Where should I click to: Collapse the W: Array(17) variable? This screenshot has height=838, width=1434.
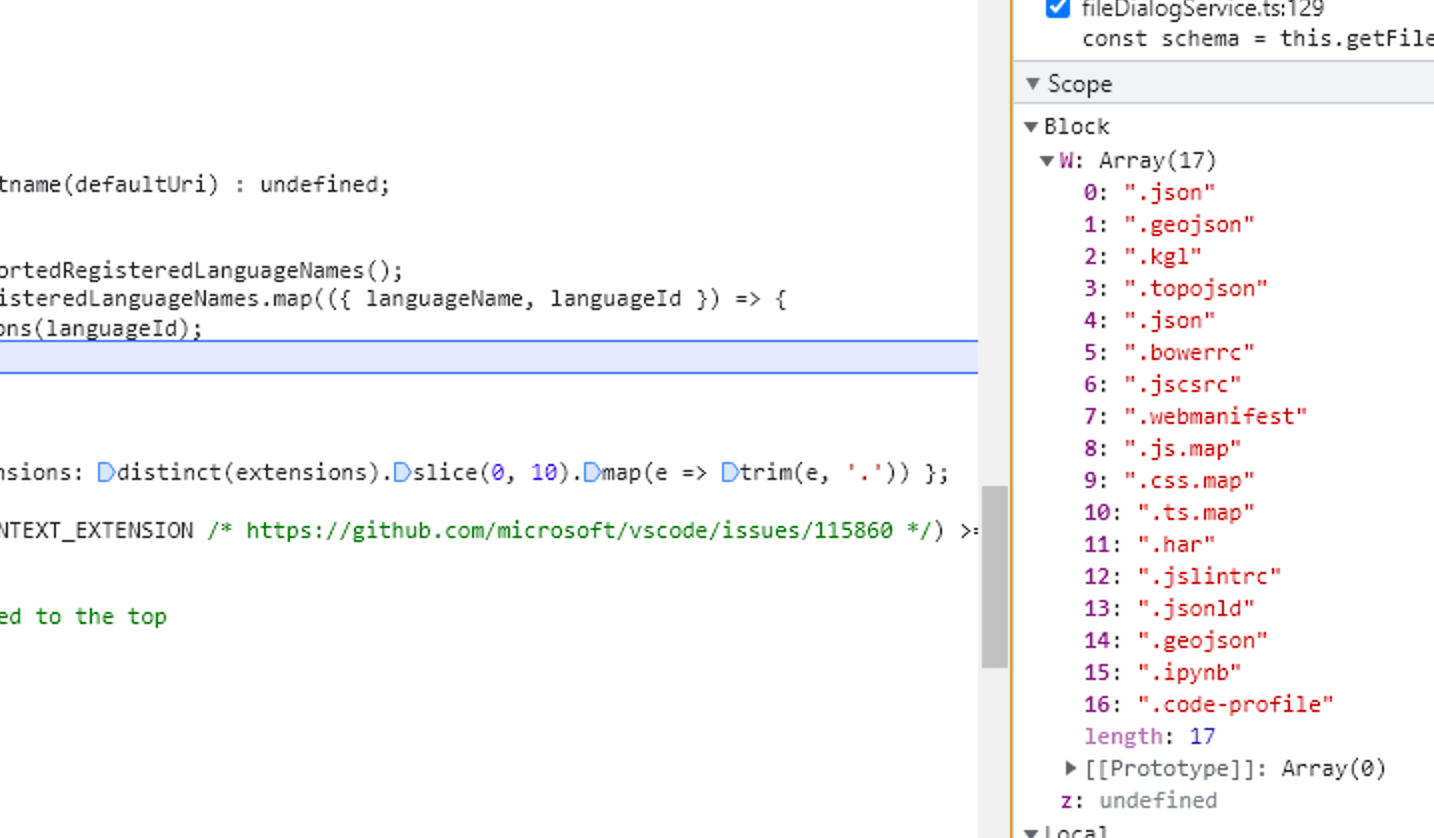[x=1046, y=160]
